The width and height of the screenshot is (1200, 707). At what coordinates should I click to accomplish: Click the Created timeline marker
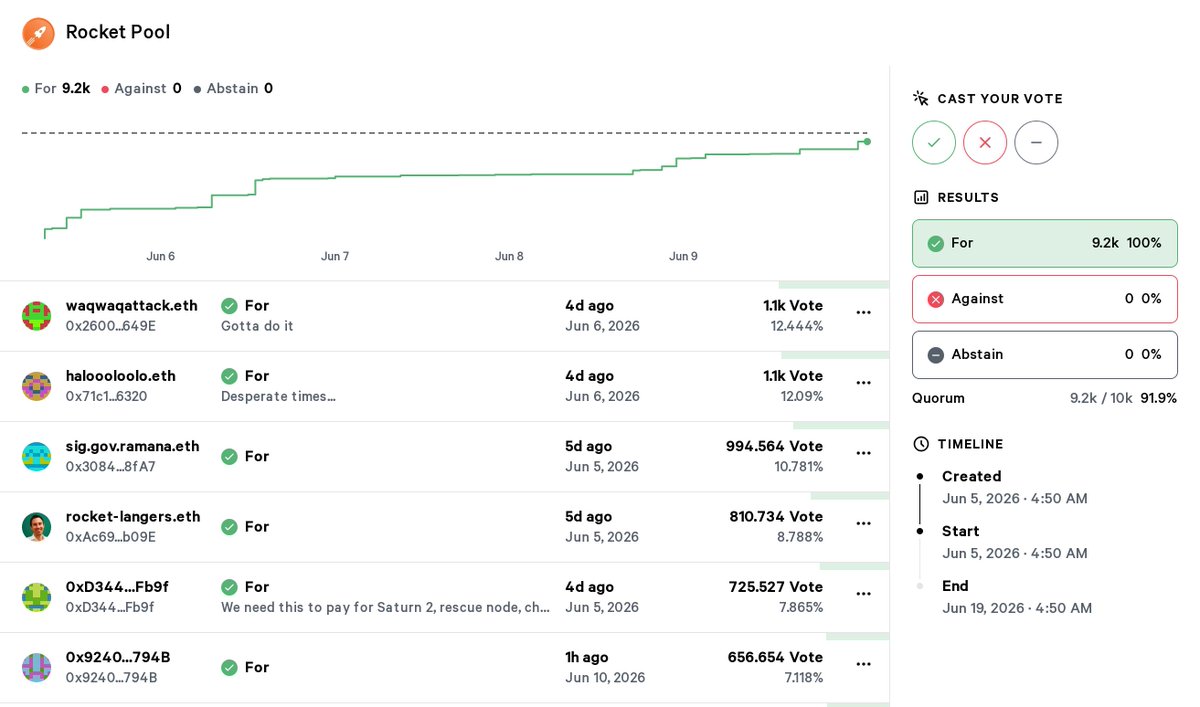point(920,477)
